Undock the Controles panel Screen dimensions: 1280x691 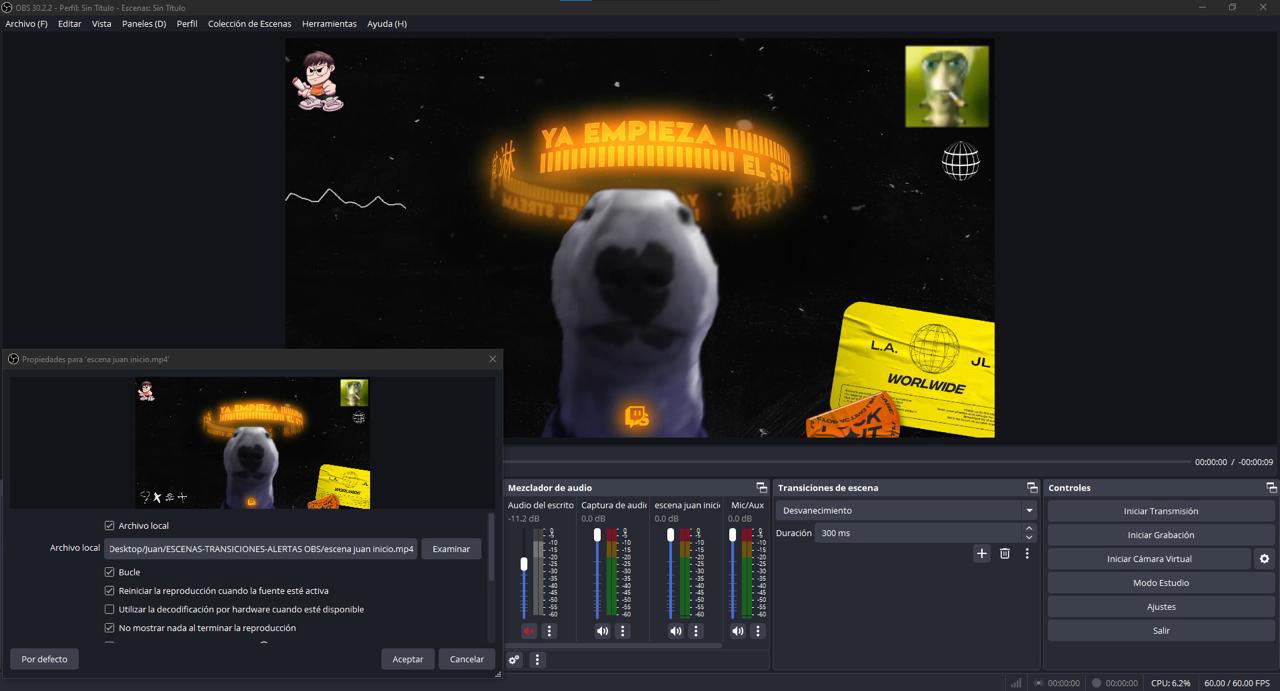(x=1271, y=488)
